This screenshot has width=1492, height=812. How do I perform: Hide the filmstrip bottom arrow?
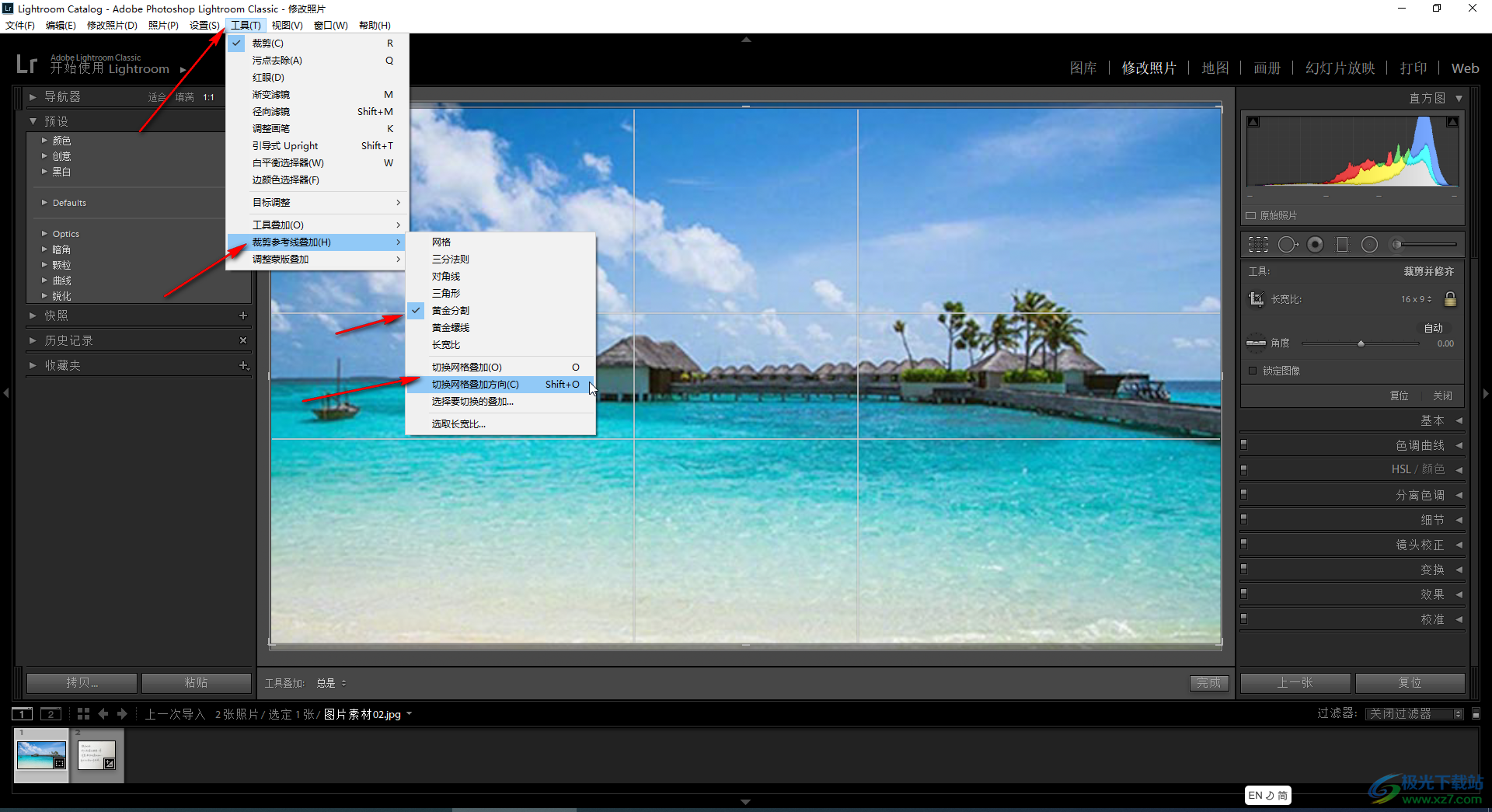coord(746,801)
